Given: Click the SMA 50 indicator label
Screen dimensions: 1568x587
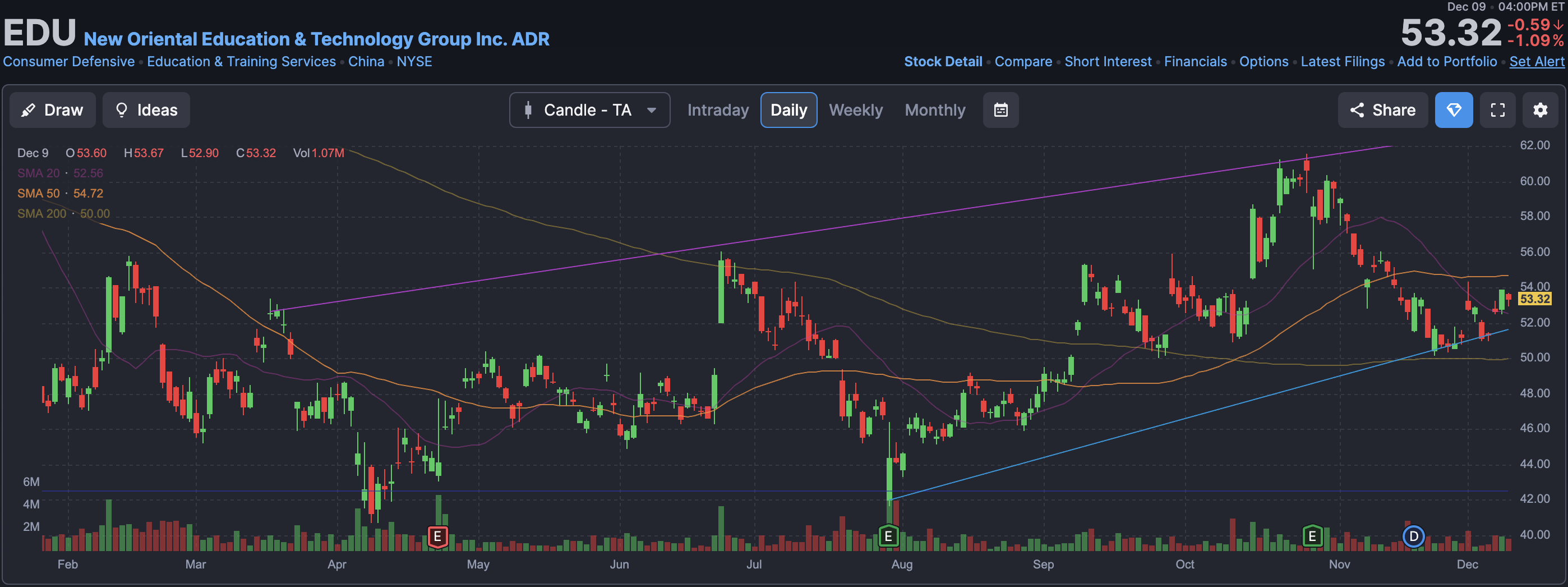Looking at the screenshot, I should [x=59, y=193].
